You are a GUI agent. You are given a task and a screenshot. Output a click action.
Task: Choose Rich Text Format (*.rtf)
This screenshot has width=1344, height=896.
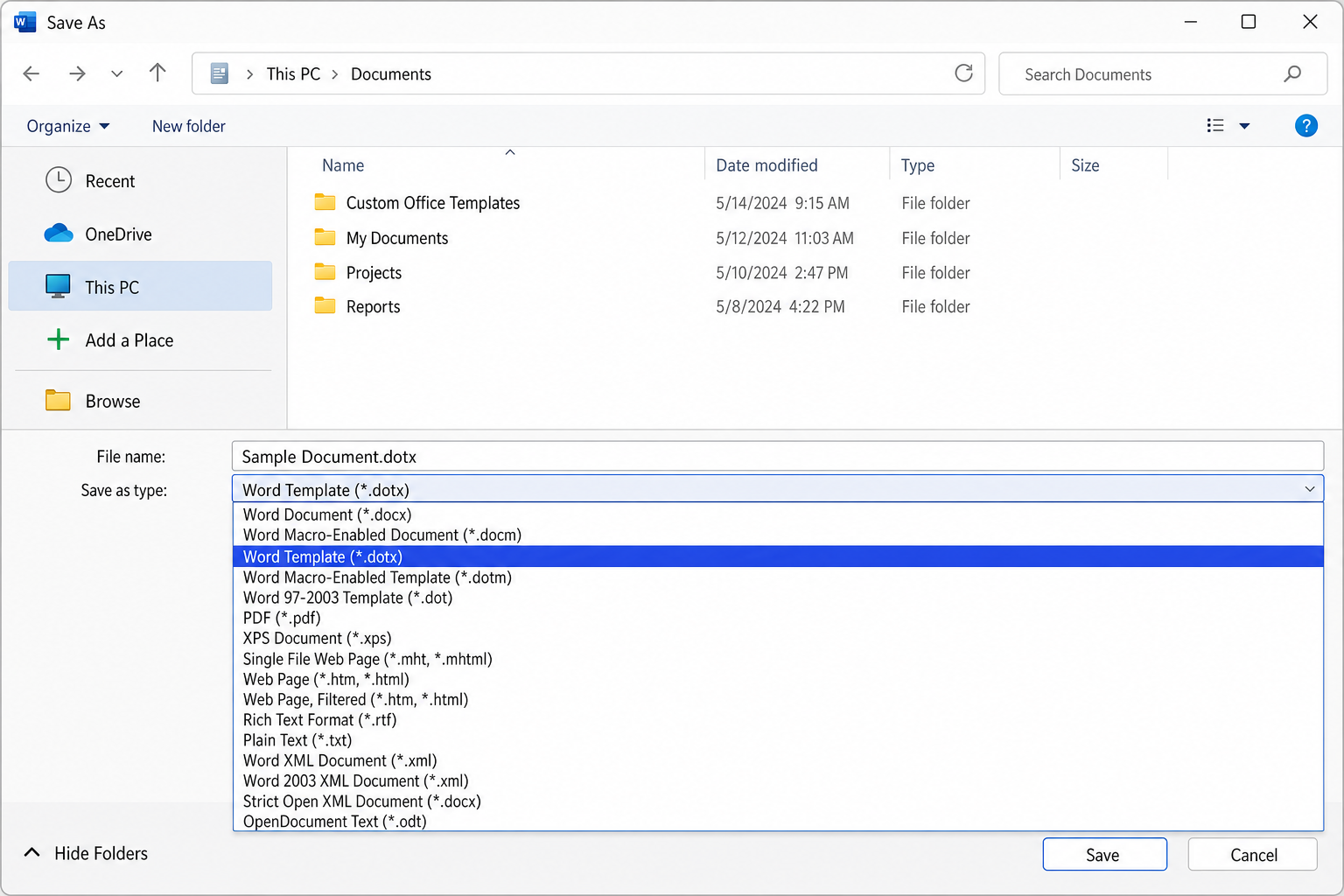[778, 719]
